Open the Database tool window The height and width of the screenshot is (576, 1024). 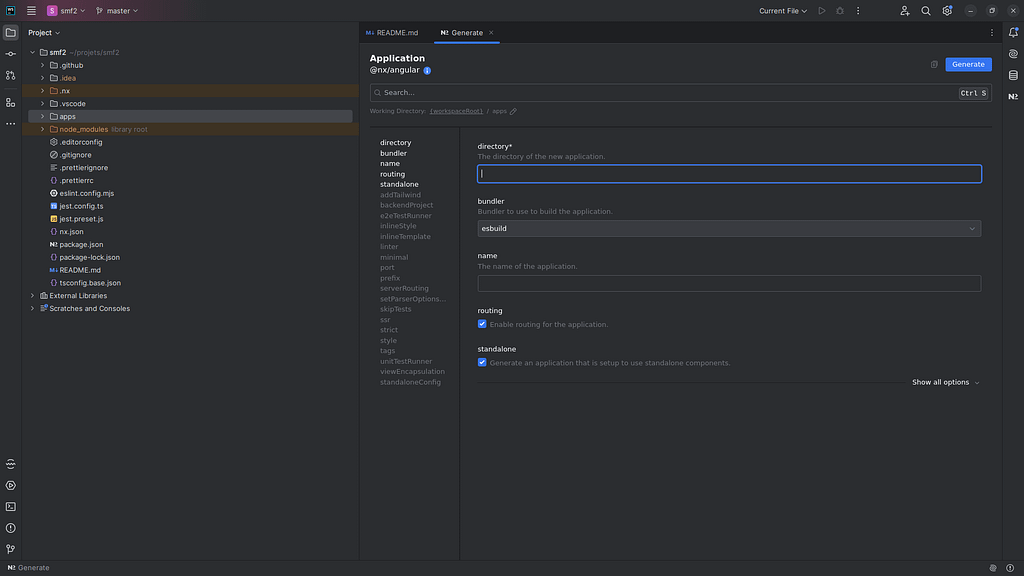click(x=1013, y=75)
